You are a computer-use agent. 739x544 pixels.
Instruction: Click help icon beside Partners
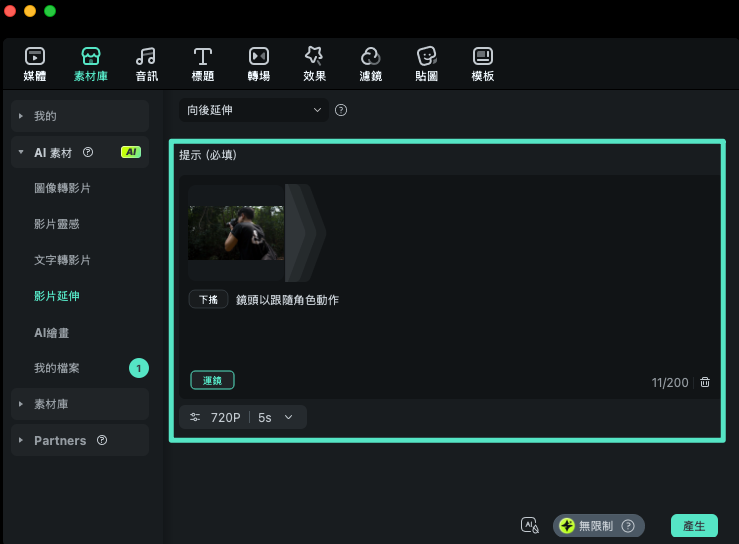(102, 440)
